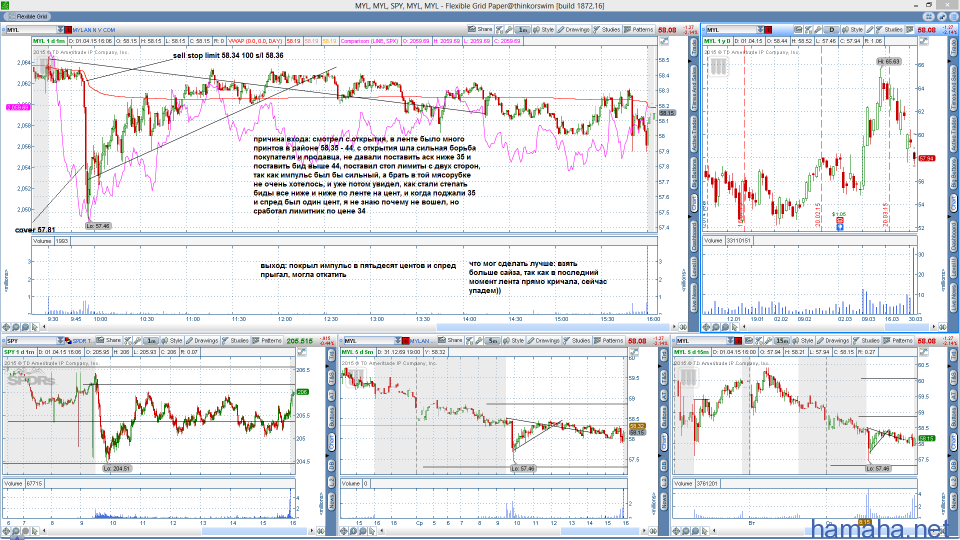Screen dimensions: 960x540
Task: Expand symbol dropdown arrow in main 1m chart
Action: click(60, 29)
